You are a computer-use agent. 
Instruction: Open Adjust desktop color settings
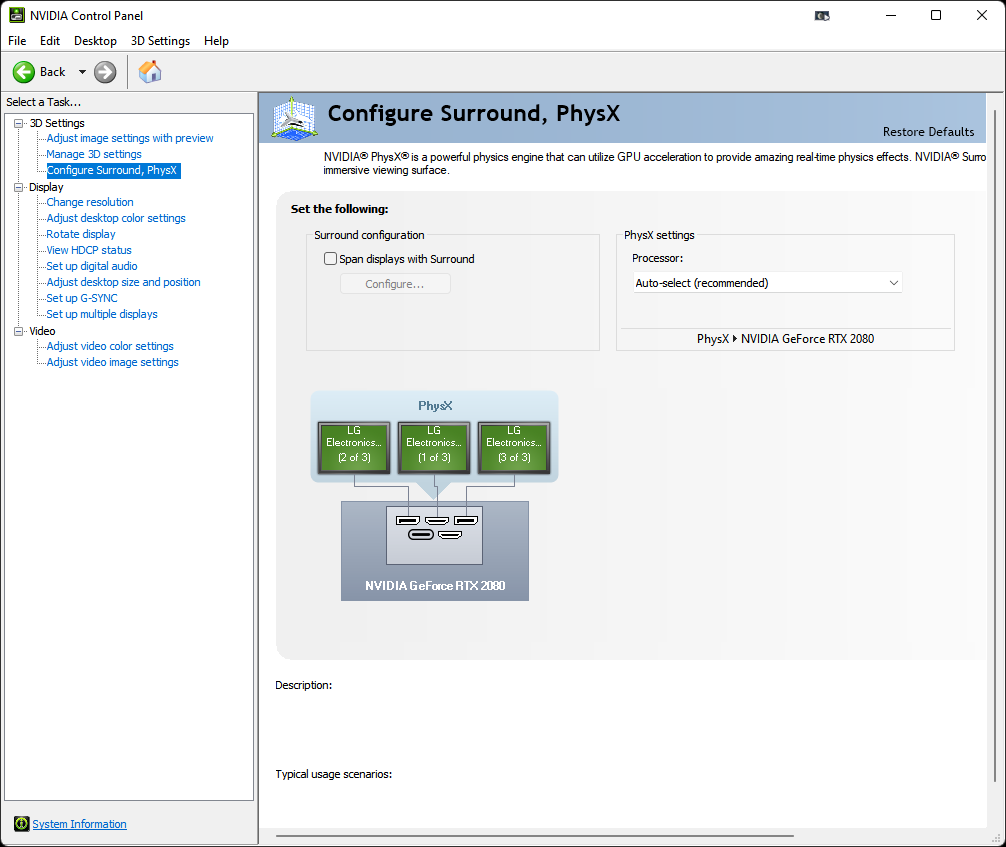click(x=115, y=218)
